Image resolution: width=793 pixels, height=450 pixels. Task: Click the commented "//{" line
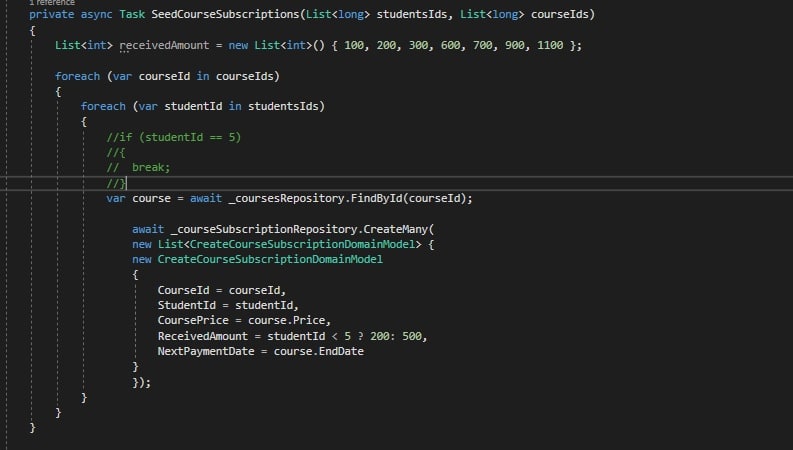[x=116, y=152]
